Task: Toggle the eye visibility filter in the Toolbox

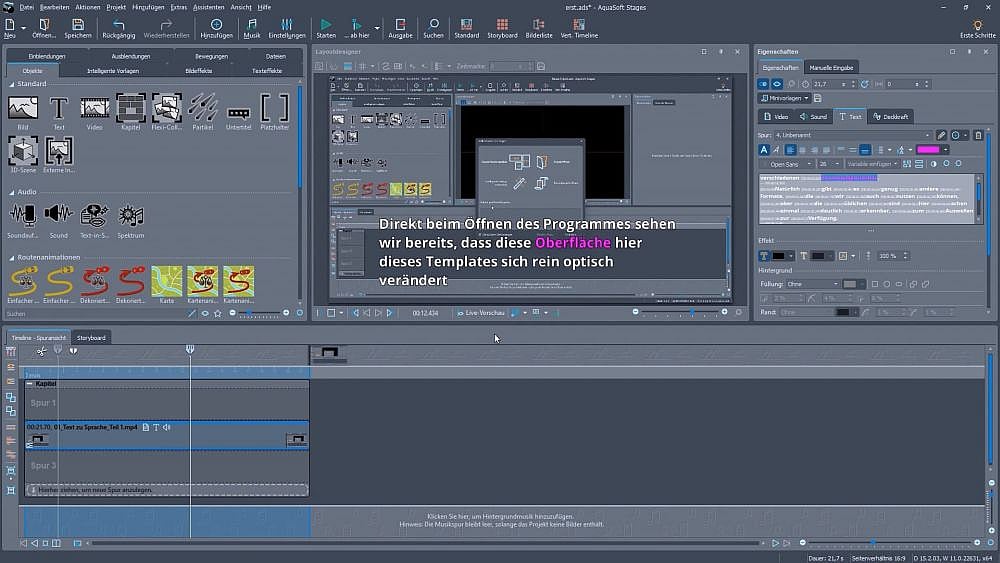Action: pos(205,313)
